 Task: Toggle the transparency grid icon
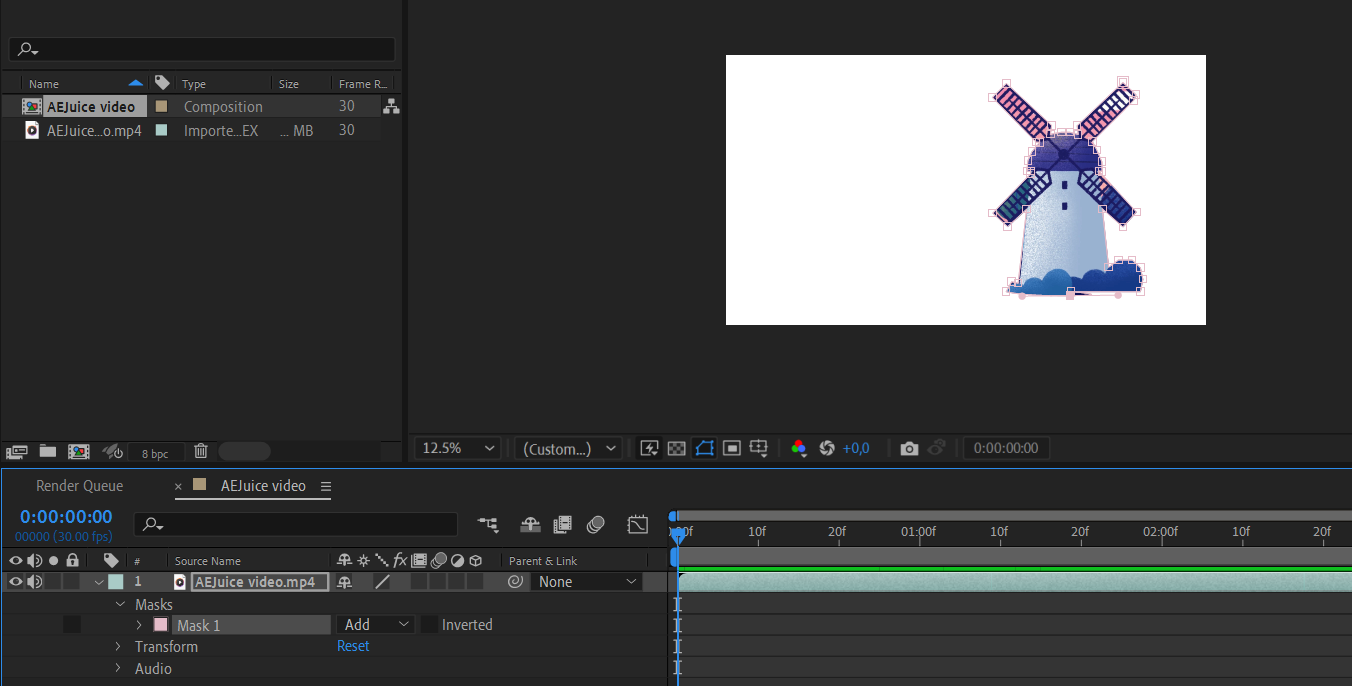click(677, 449)
